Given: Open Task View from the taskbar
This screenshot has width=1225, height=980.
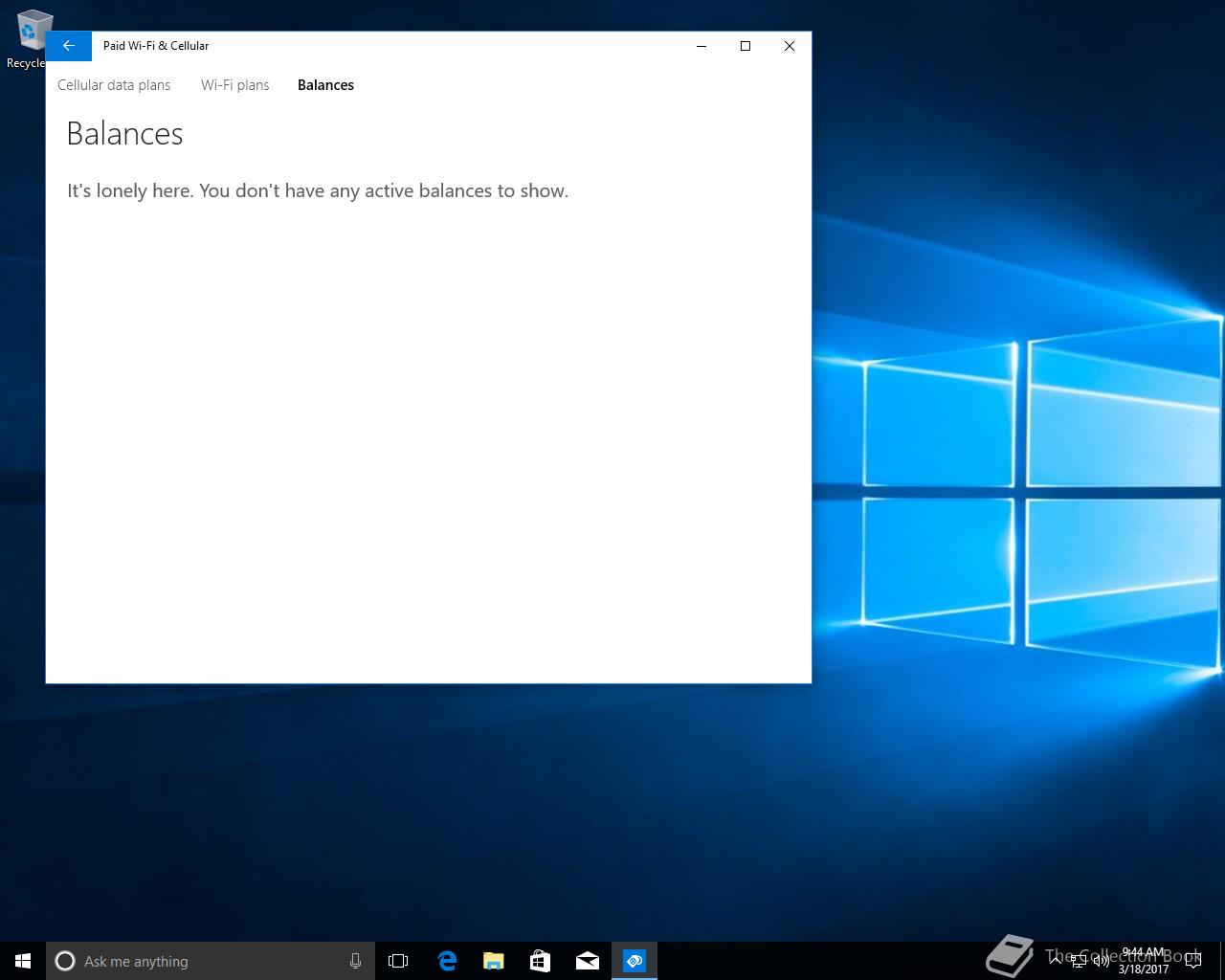Looking at the screenshot, I should click(x=398, y=961).
